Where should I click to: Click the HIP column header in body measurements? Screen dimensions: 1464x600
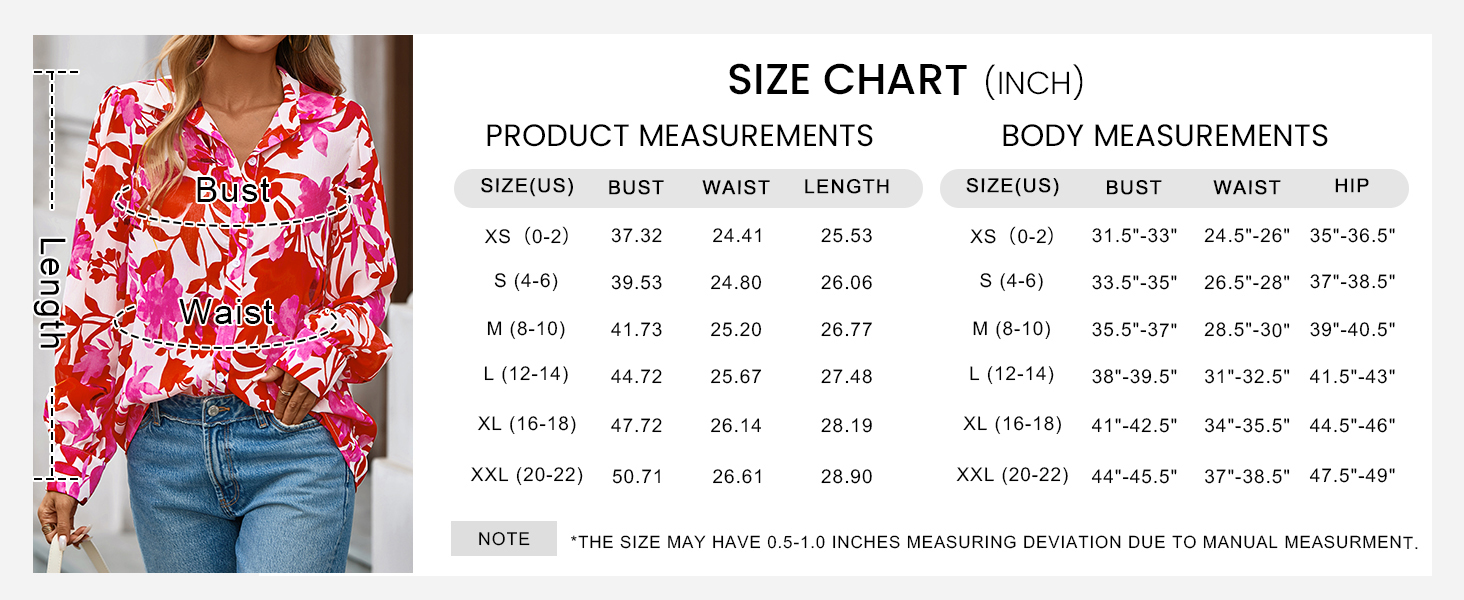coord(1352,186)
